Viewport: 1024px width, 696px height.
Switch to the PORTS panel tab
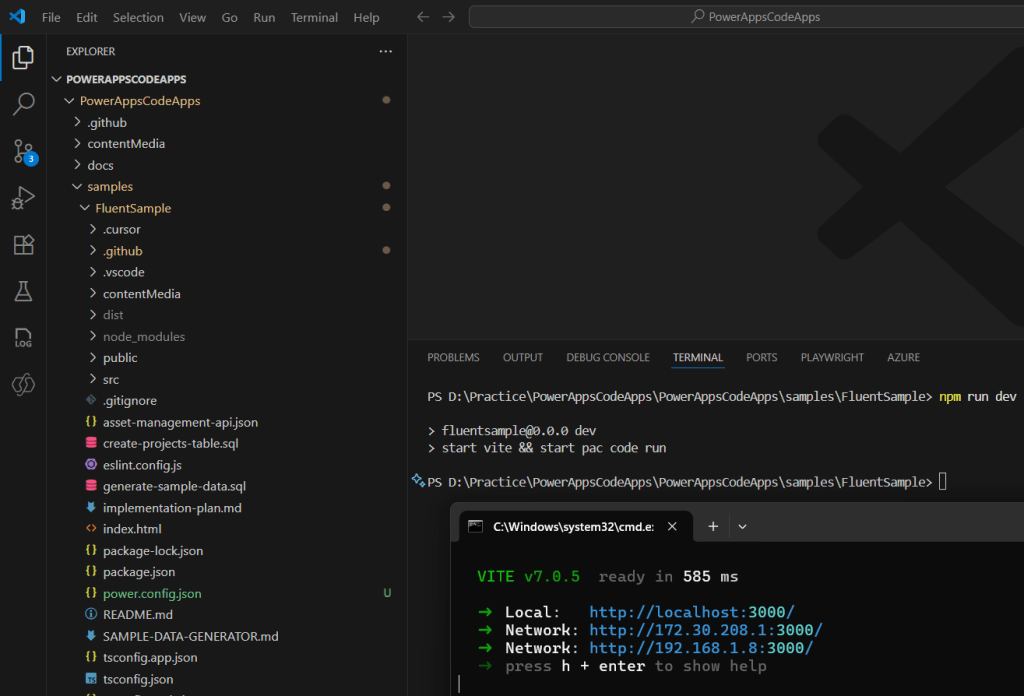coord(761,357)
